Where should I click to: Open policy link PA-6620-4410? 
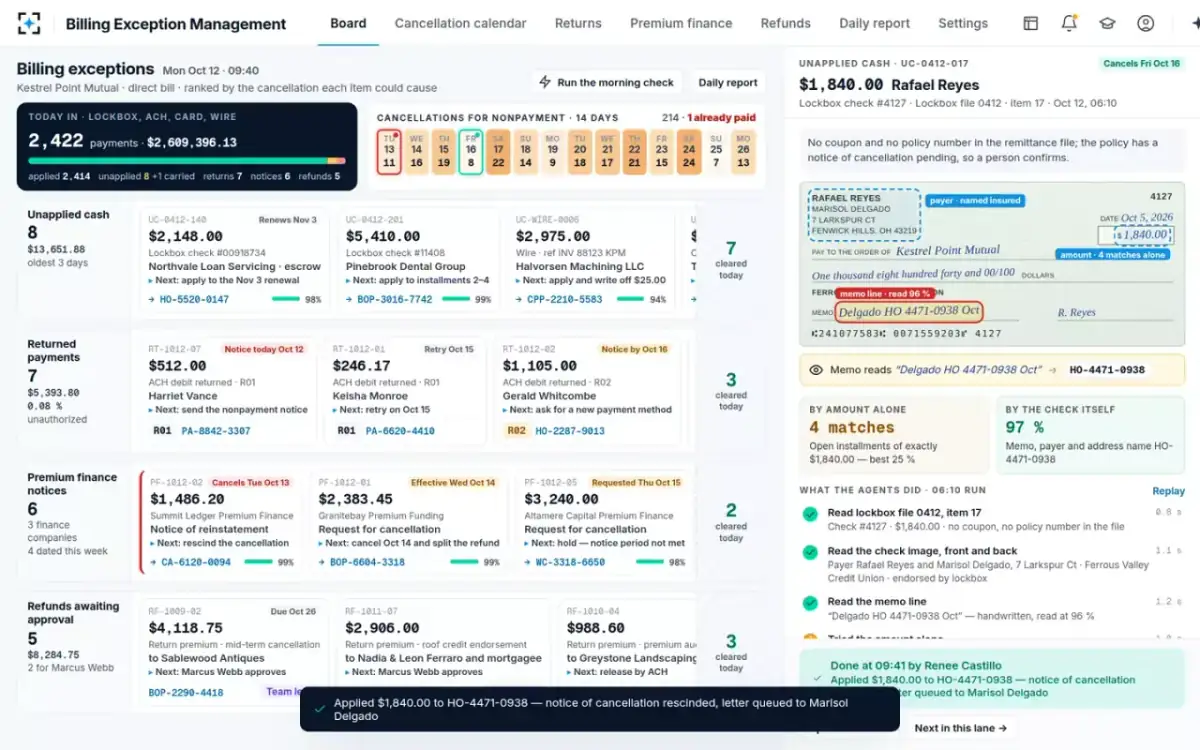point(400,431)
